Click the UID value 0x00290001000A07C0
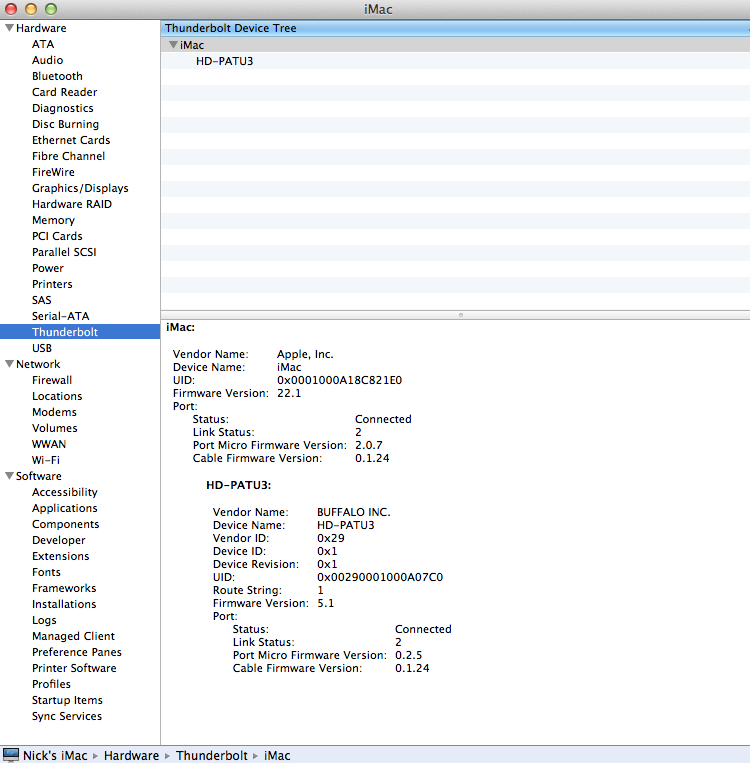The image size is (750, 763). pos(380,577)
